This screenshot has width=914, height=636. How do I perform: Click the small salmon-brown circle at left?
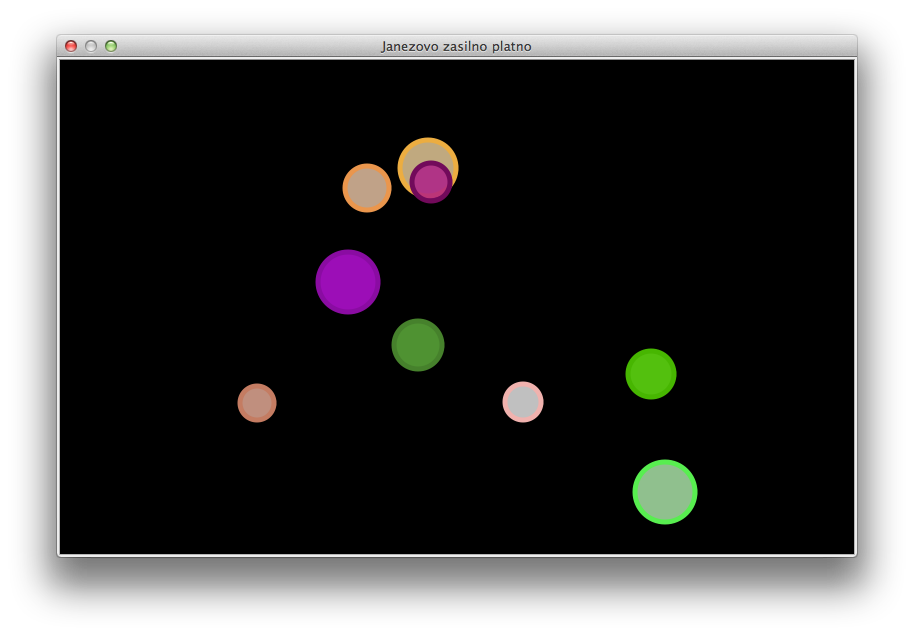tap(257, 403)
